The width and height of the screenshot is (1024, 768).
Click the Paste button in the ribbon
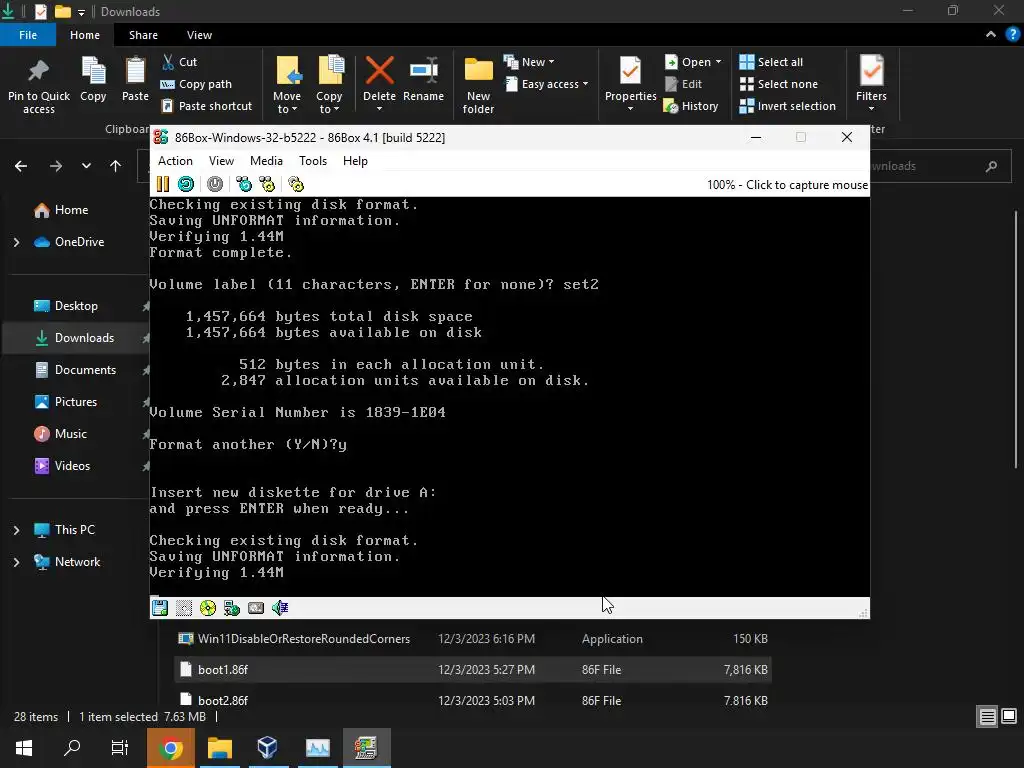tap(135, 80)
